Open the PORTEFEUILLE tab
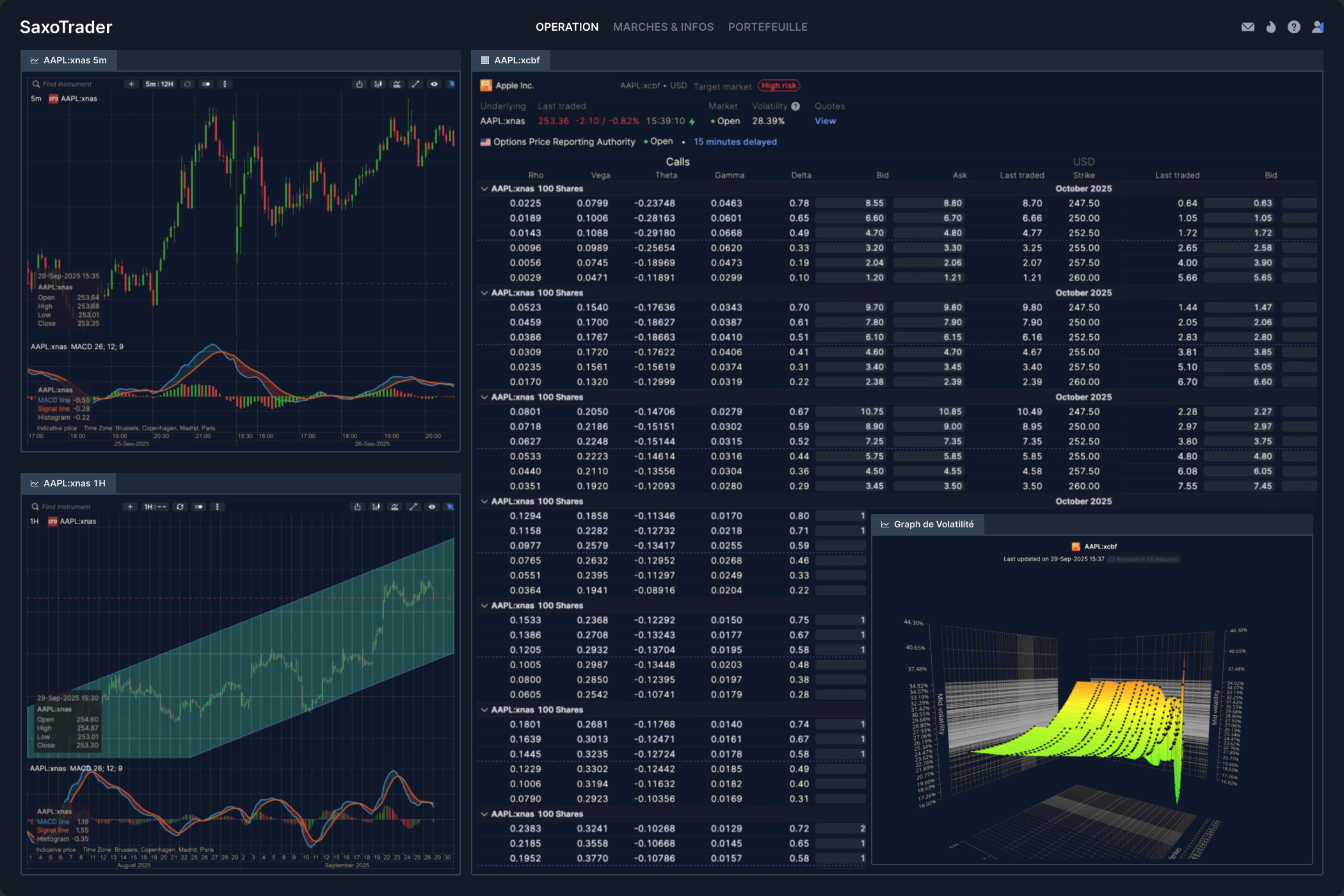Viewport: 1344px width, 896px height. 767,27
